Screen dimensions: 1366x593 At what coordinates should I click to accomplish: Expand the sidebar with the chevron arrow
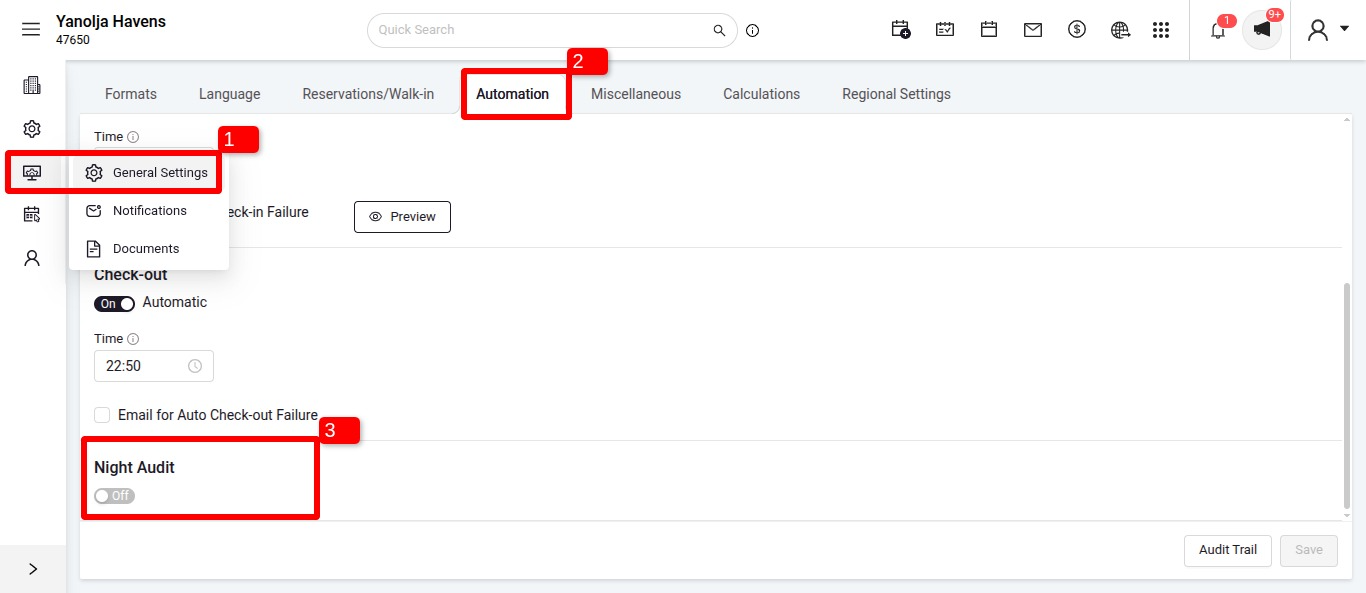point(32,569)
